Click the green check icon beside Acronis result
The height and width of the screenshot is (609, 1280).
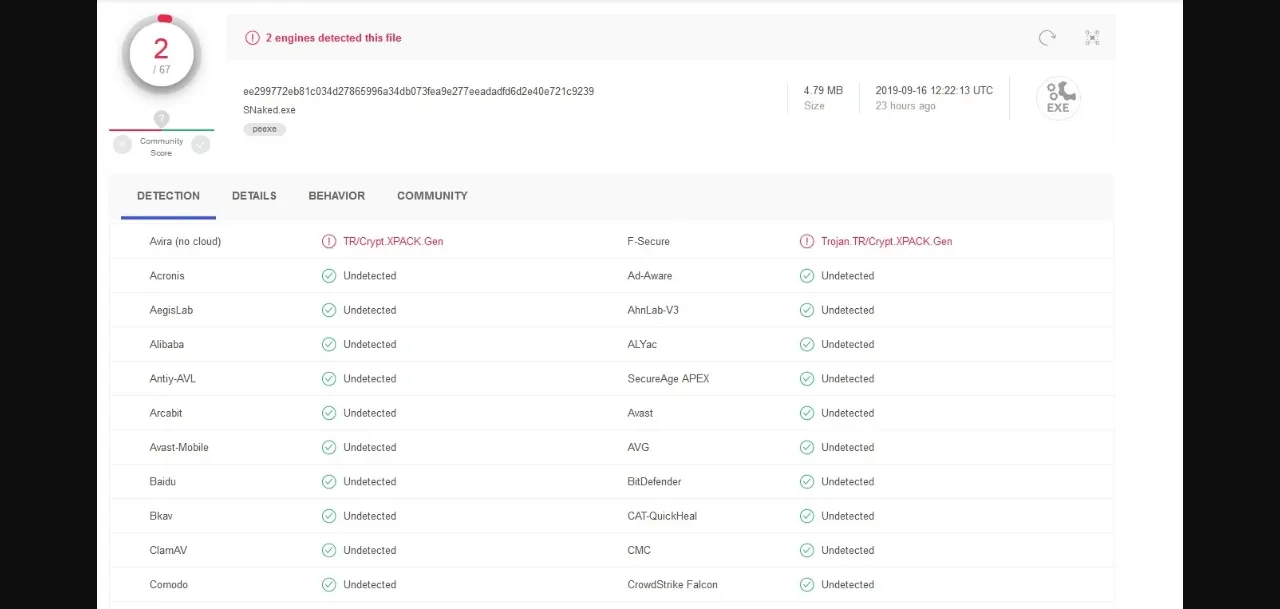click(x=329, y=276)
